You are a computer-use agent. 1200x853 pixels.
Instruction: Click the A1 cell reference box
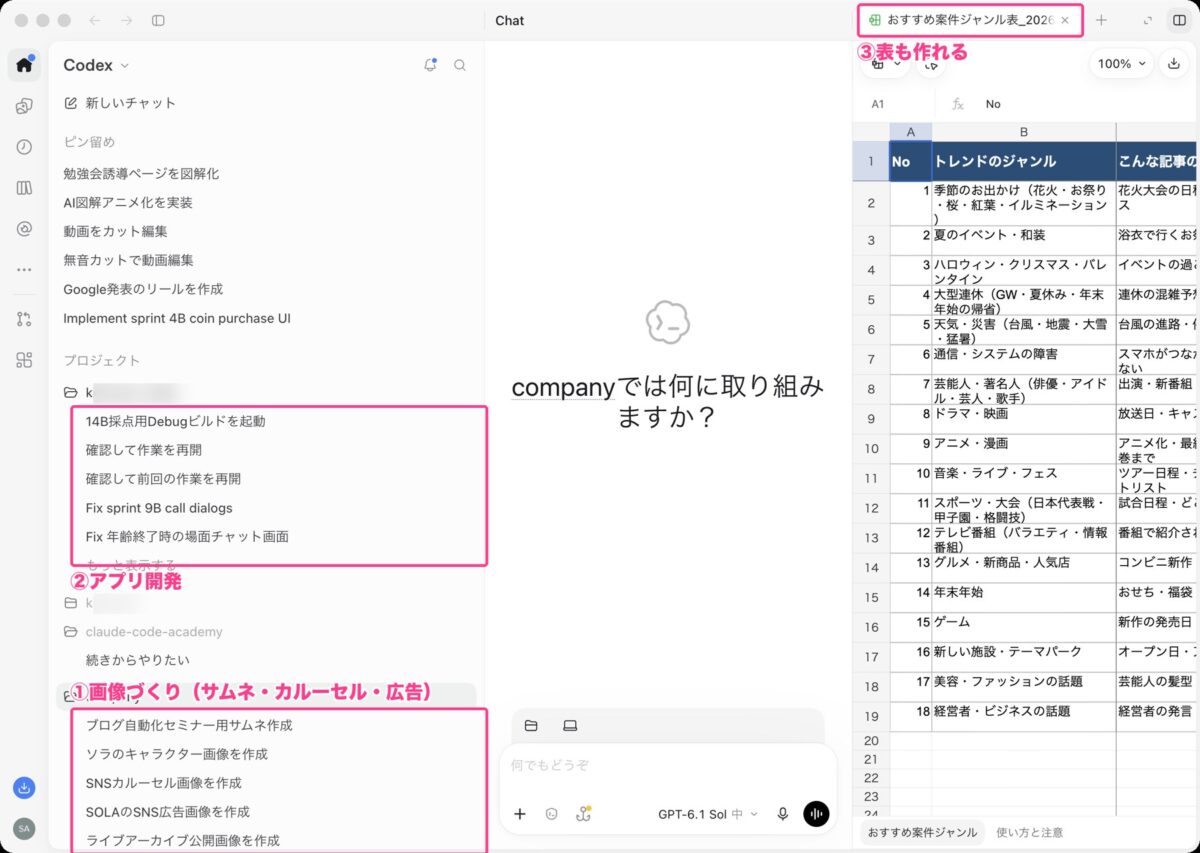click(878, 104)
